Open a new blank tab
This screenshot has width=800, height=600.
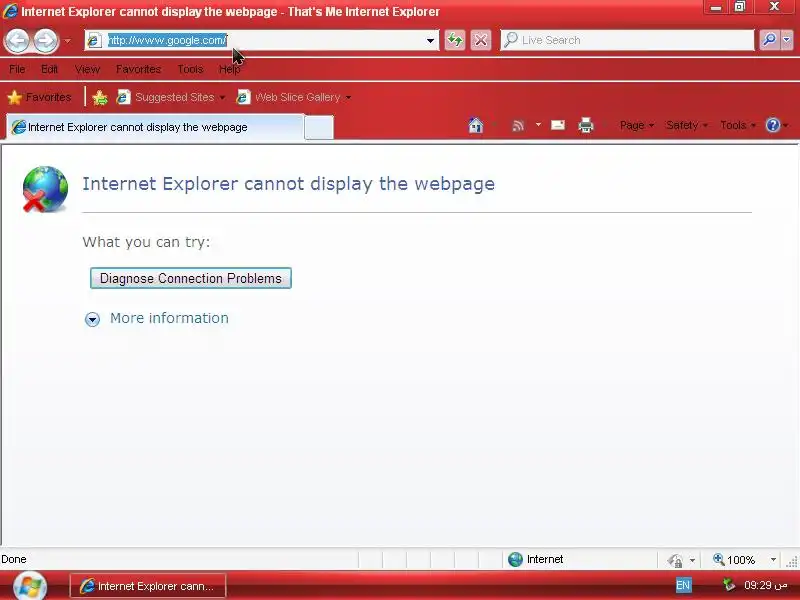(319, 128)
